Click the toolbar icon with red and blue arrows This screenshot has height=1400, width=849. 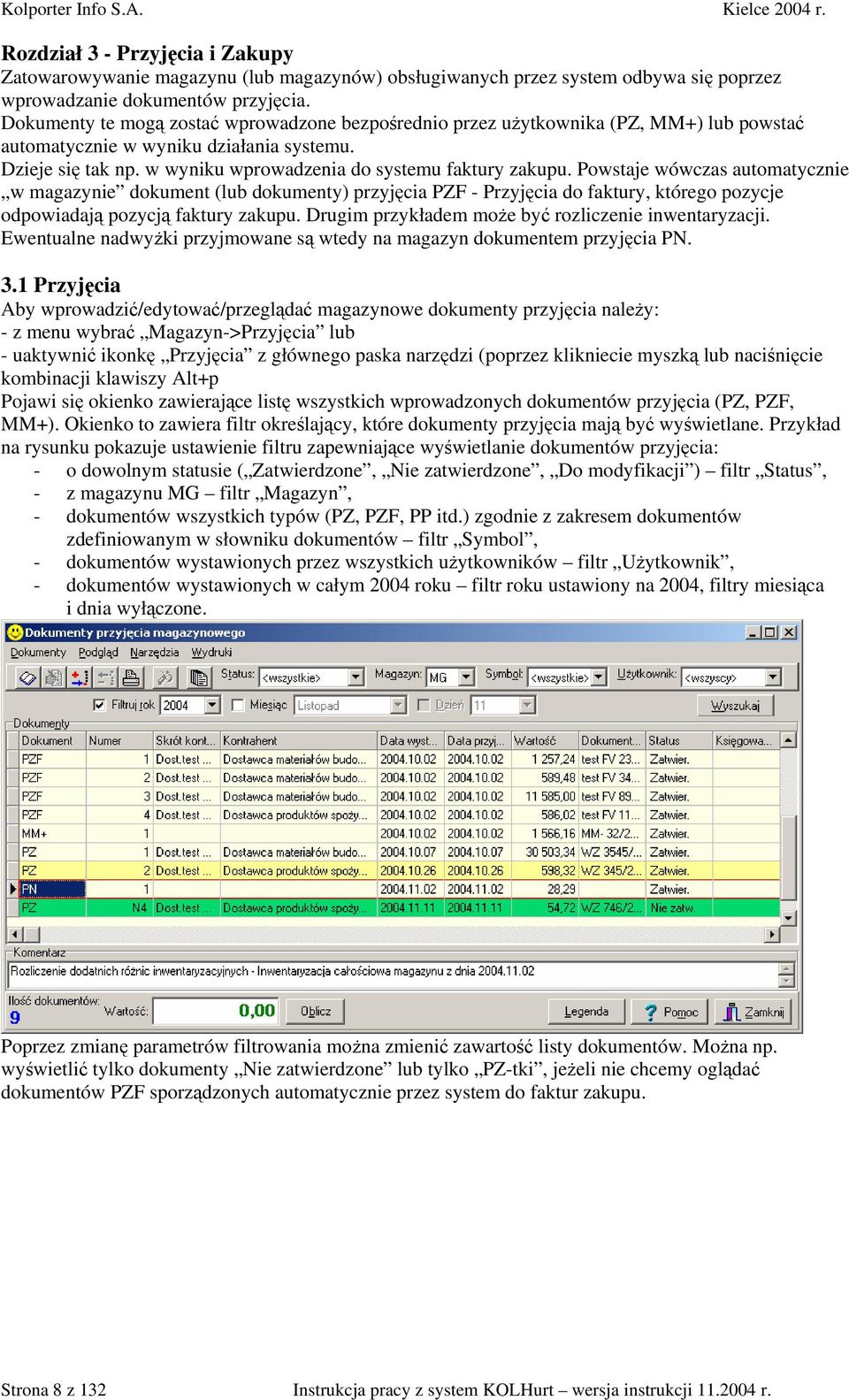point(79,677)
